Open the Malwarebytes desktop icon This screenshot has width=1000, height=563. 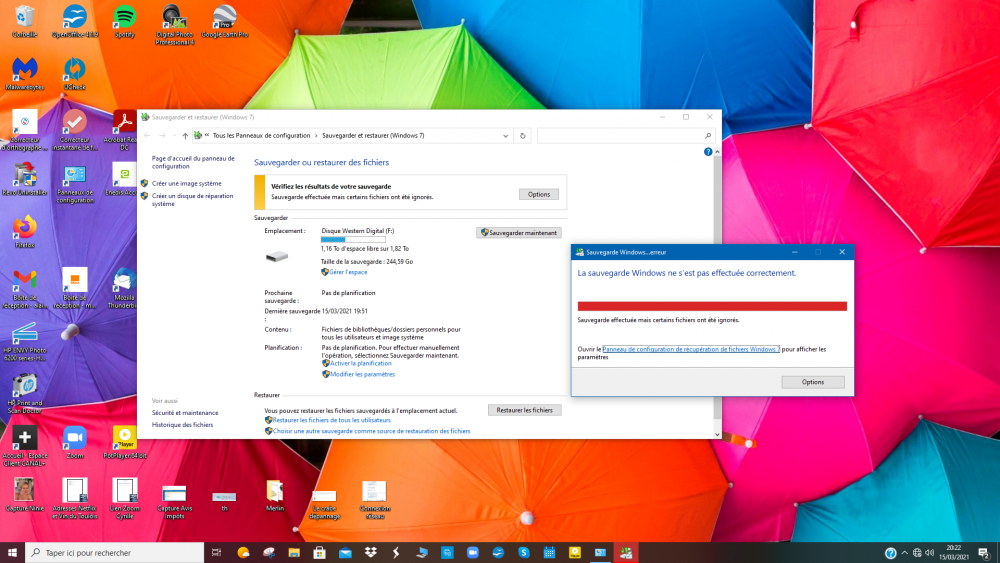25,70
